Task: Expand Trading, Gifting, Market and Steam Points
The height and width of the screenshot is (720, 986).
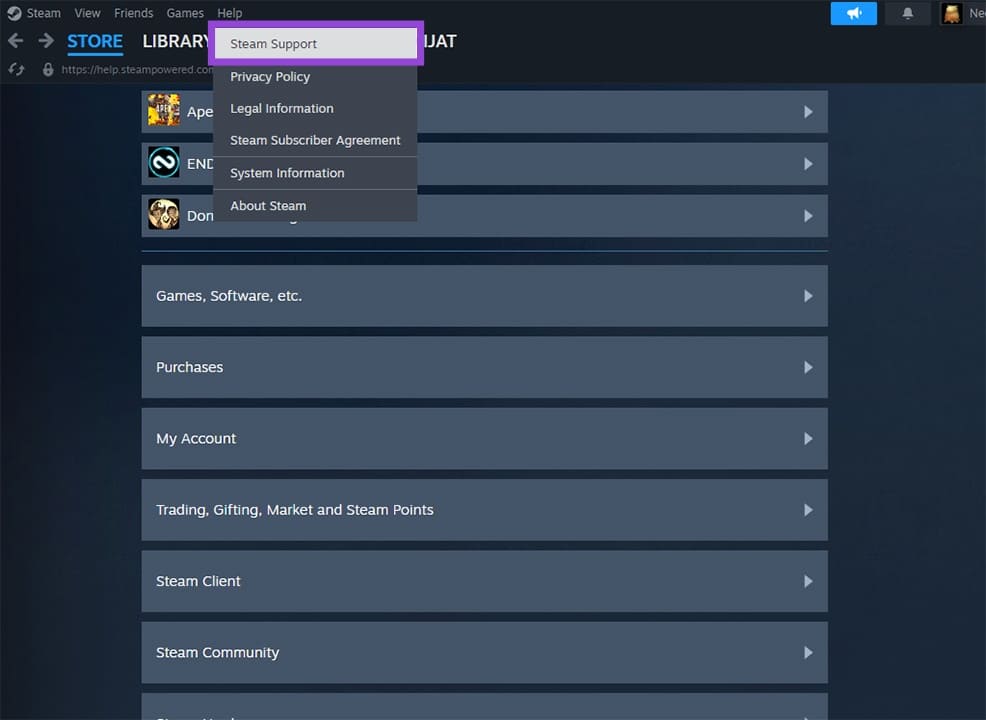Action: [484, 510]
